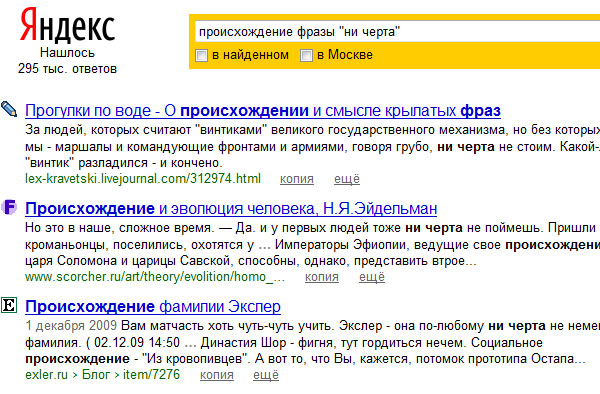Image resolution: width=600 pixels, height=394 pixels.
Task: Enable the 'в найденном' checkbox
Action: point(201,55)
